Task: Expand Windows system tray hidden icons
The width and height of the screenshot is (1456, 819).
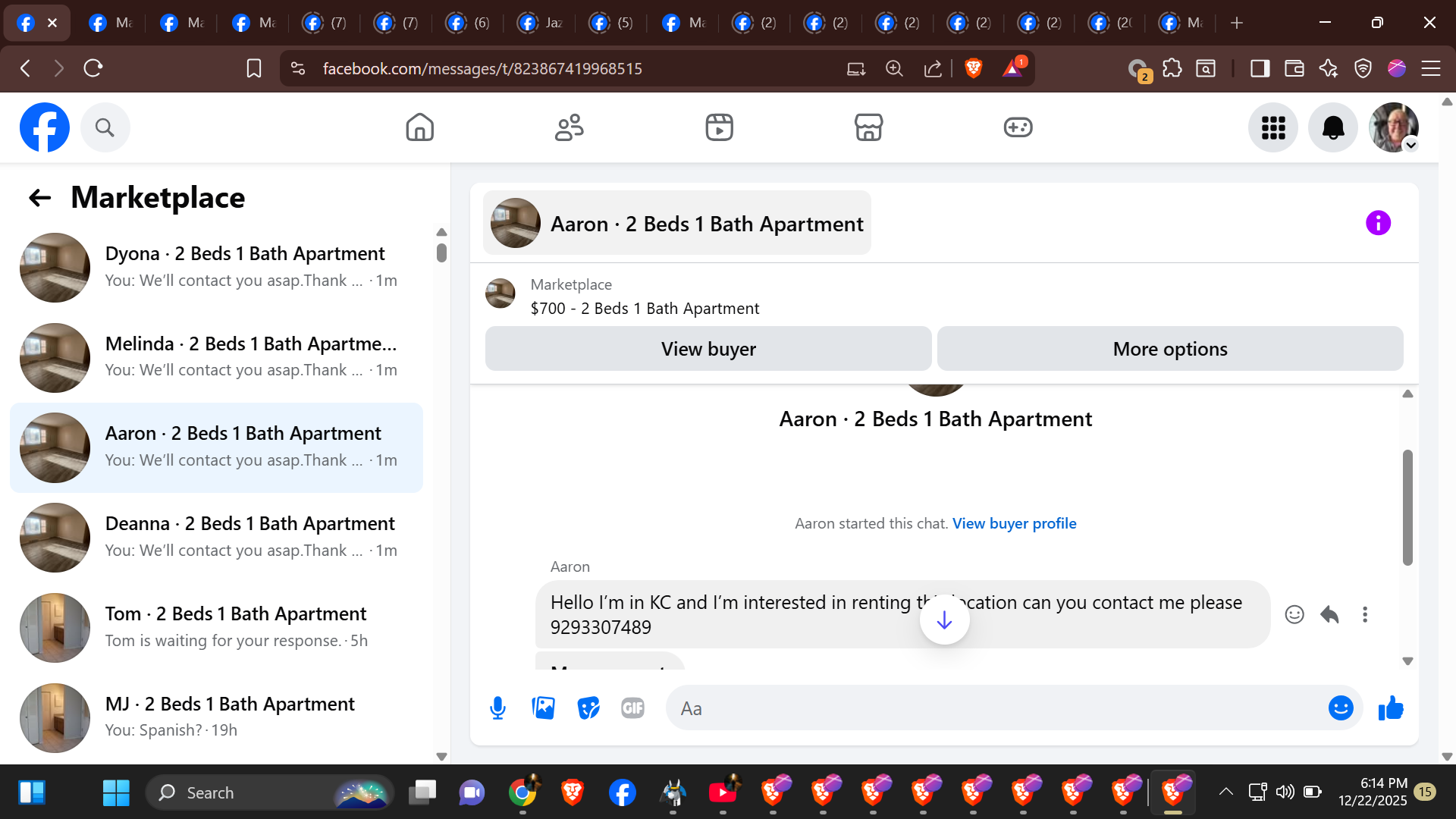Action: coord(1225,792)
